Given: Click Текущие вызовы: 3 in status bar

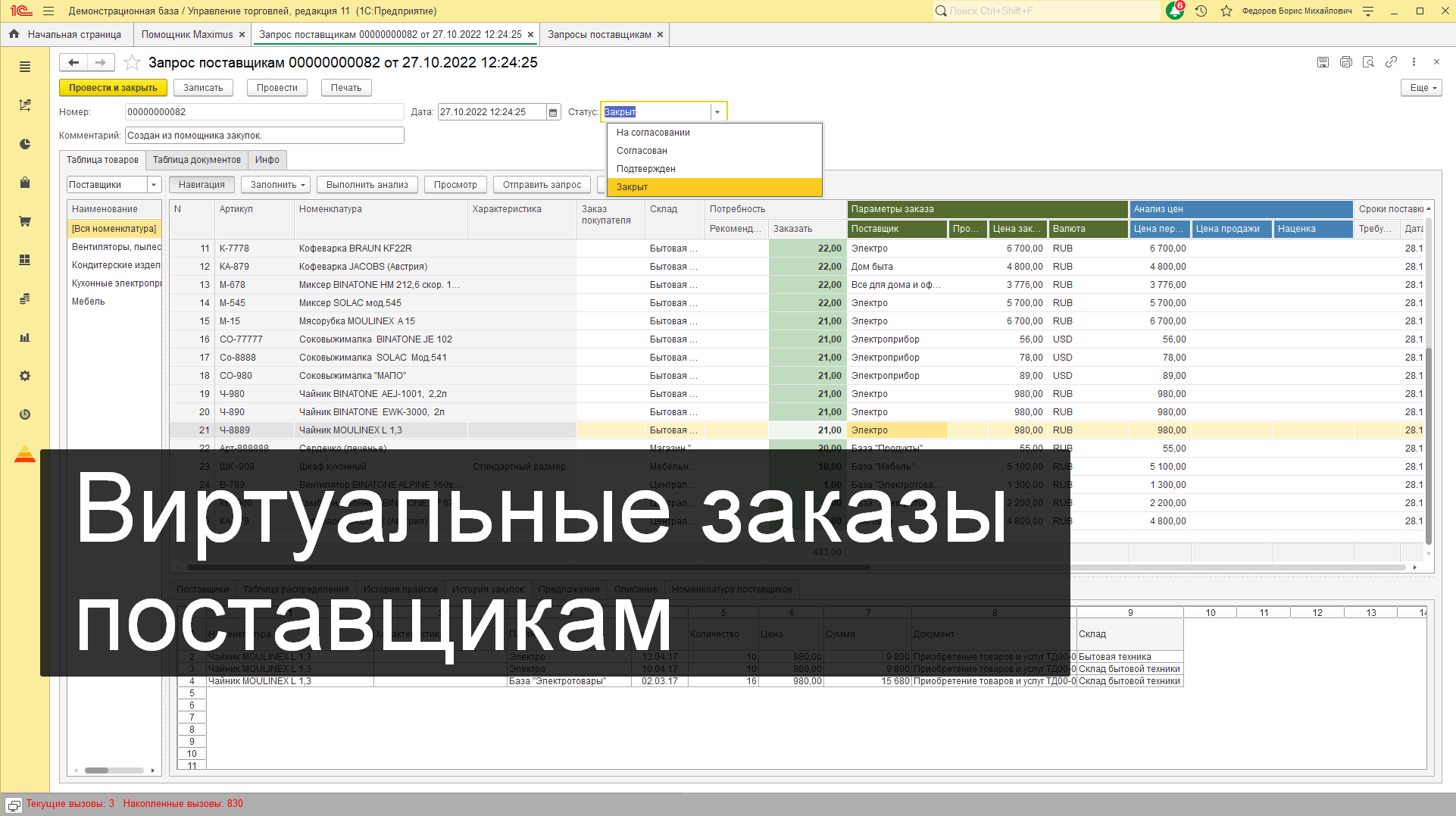Looking at the screenshot, I should click(70, 804).
